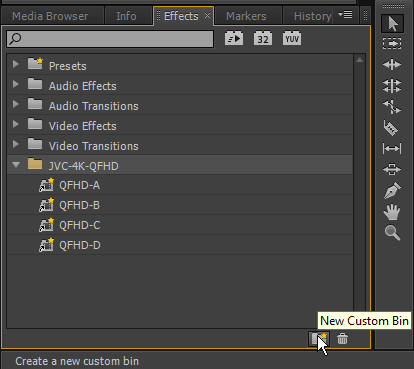Click the effects list scroll-up arrow
Screen dimensions: 414x369
coord(359,60)
